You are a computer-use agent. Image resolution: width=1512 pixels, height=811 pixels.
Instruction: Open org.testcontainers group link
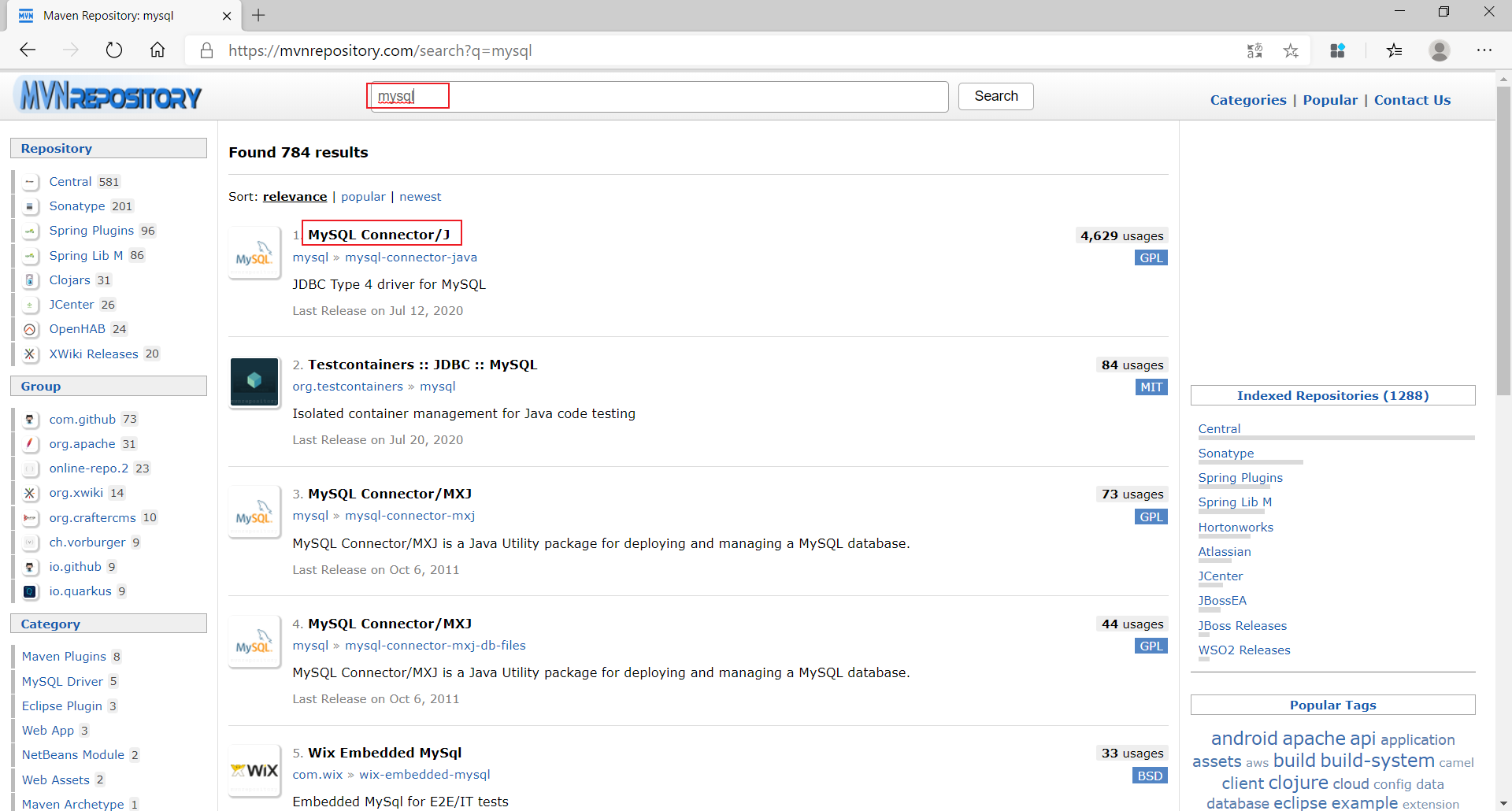click(x=347, y=387)
